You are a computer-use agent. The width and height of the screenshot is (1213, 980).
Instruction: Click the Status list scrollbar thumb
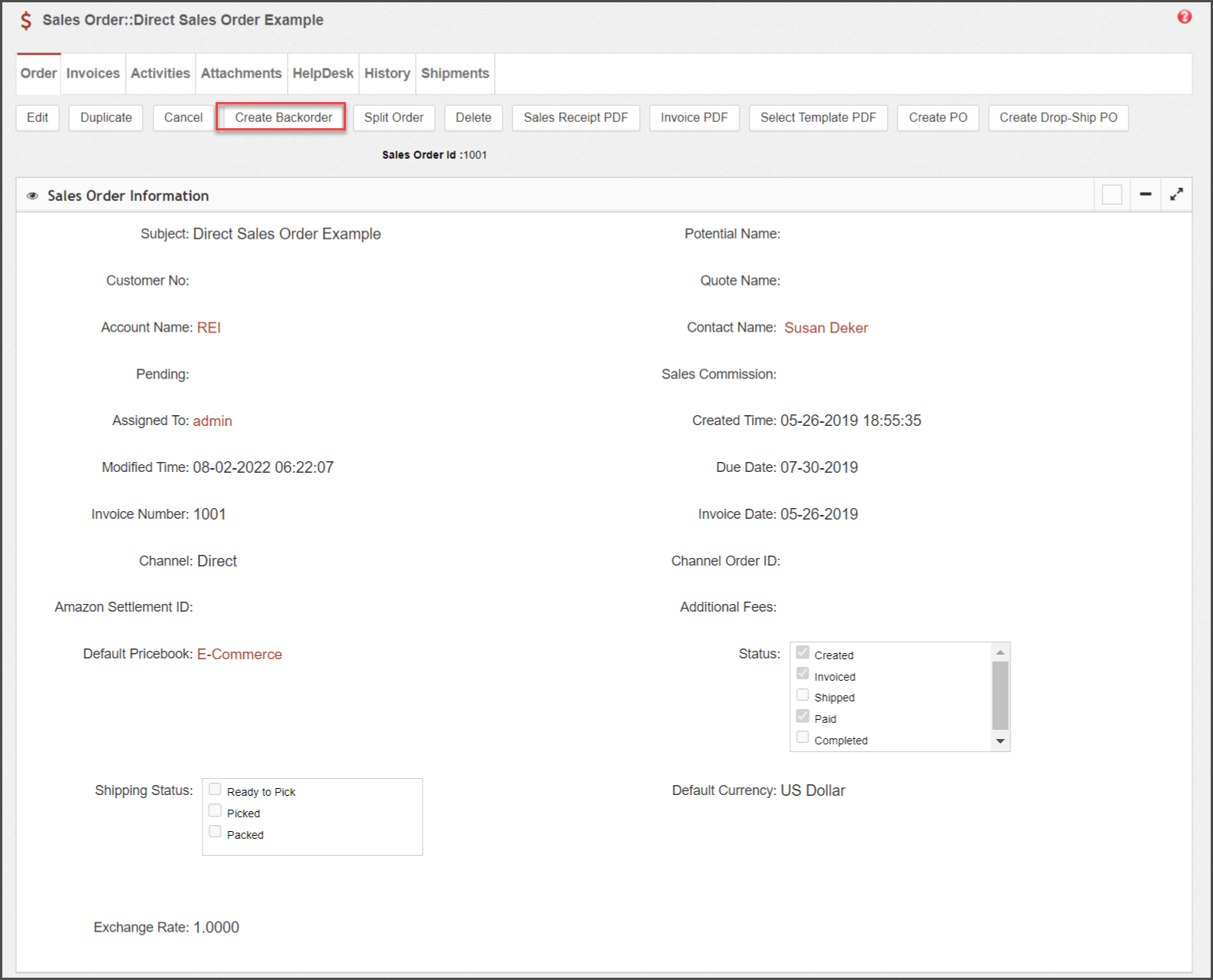(1000, 695)
